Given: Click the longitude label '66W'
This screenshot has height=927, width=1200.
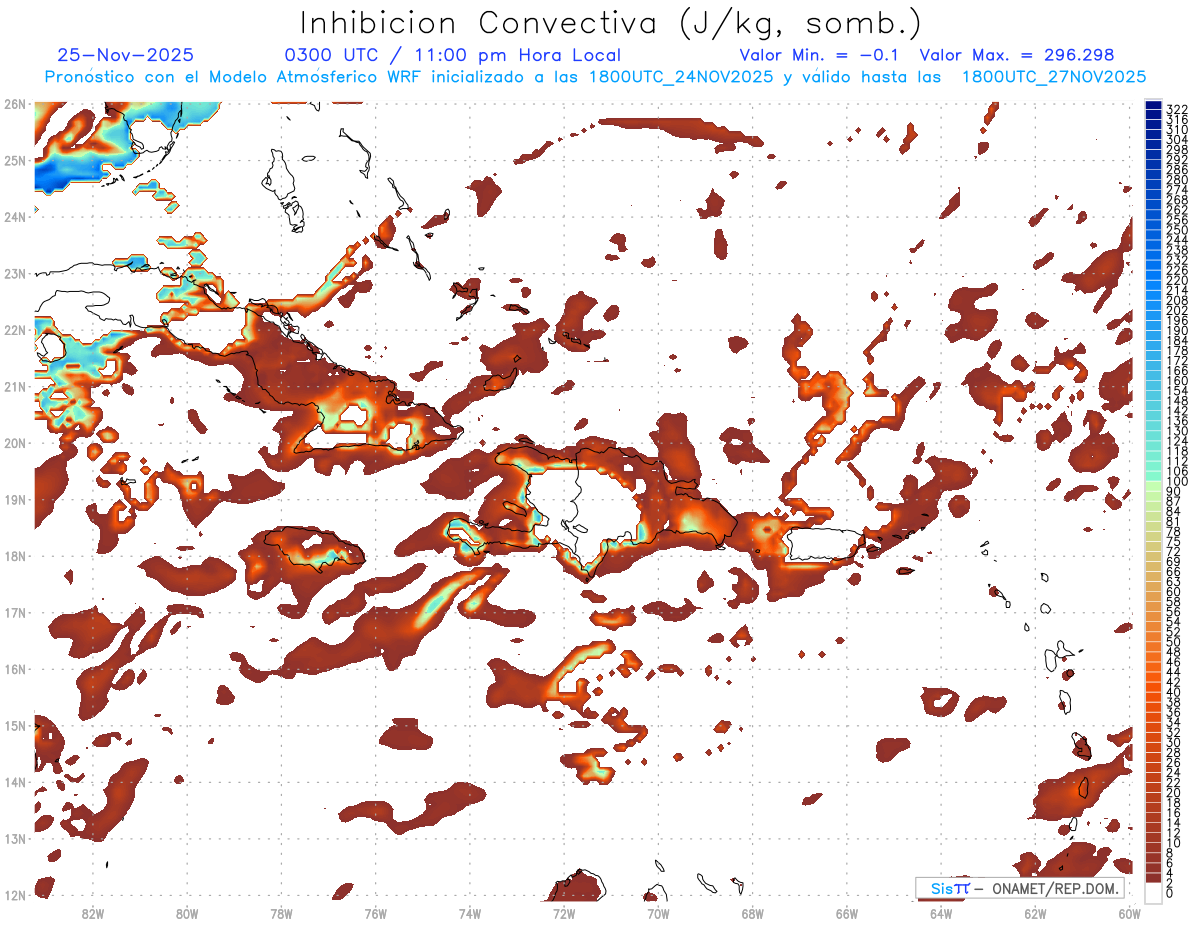Looking at the screenshot, I should (x=847, y=913).
